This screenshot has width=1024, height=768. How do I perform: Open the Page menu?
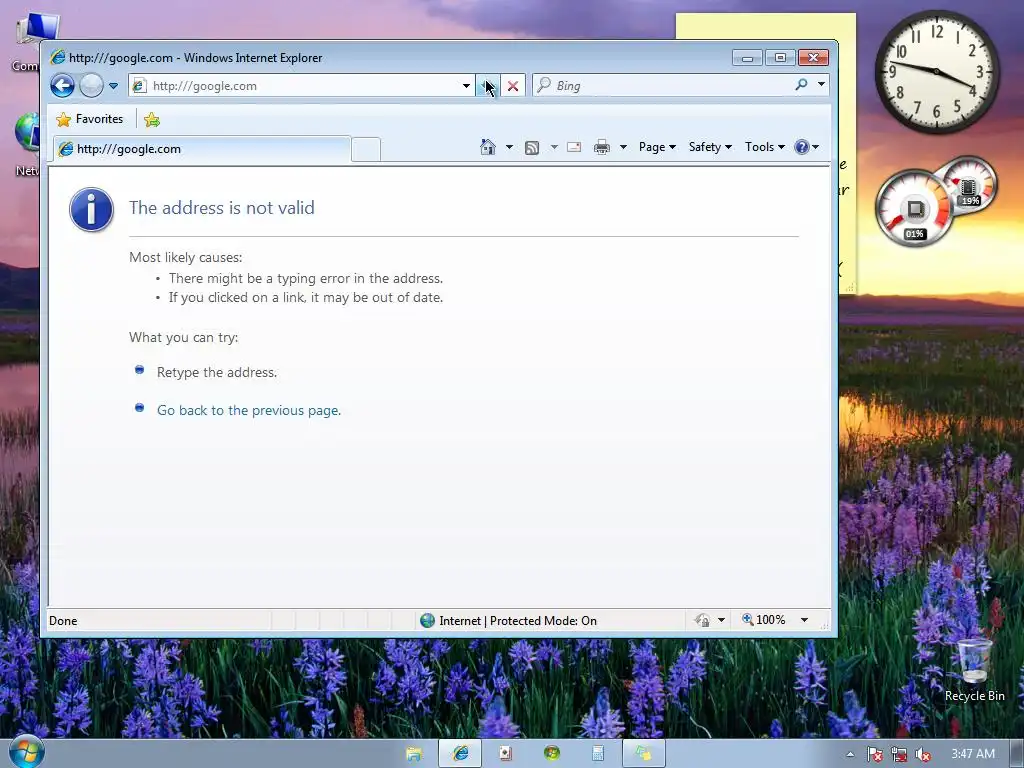pos(657,147)
